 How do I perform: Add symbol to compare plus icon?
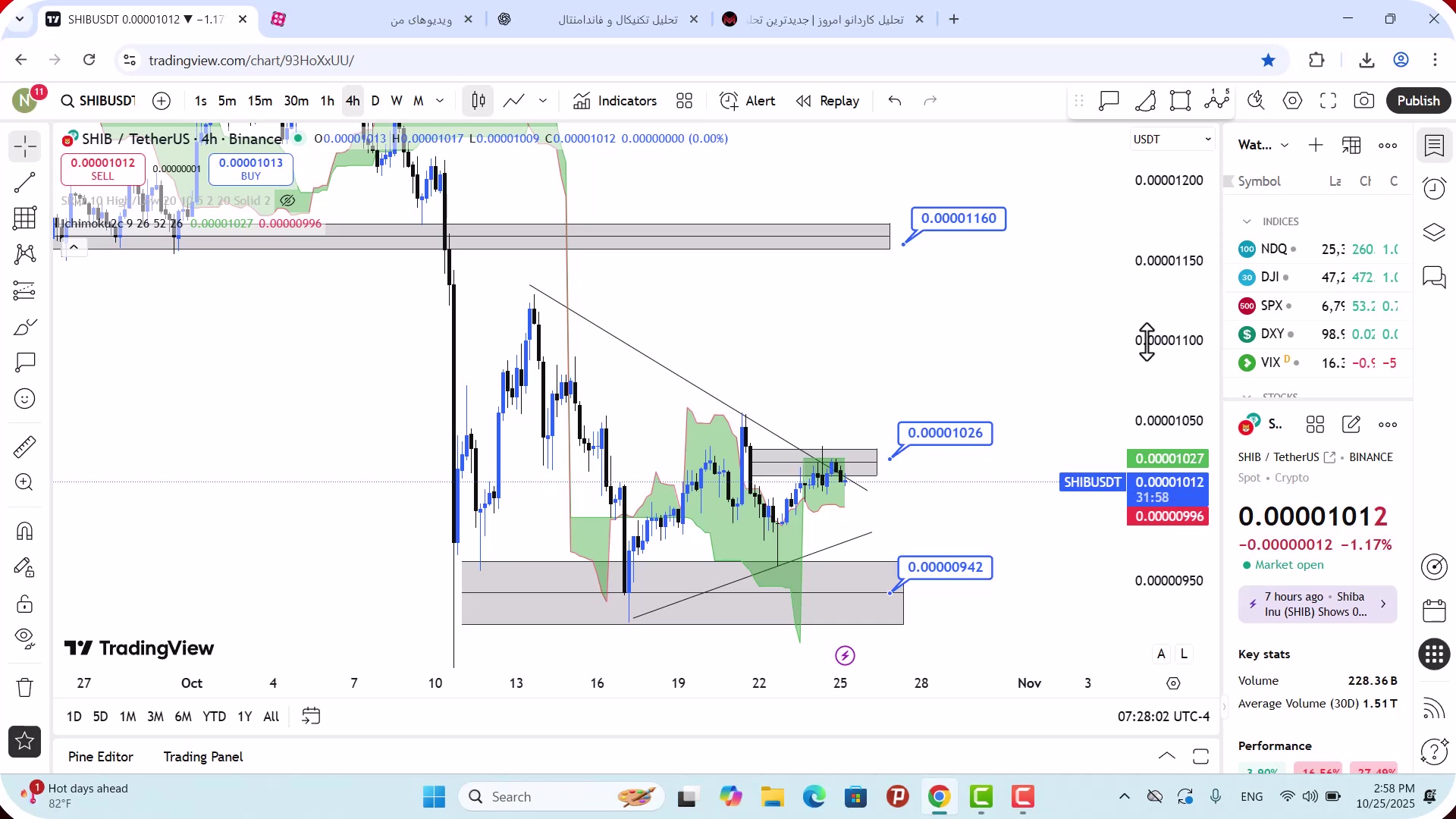(x=162, y=101)
